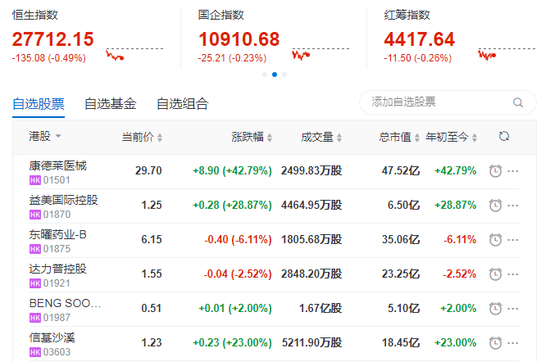Click price 29.70

click(x=149, y=171)
